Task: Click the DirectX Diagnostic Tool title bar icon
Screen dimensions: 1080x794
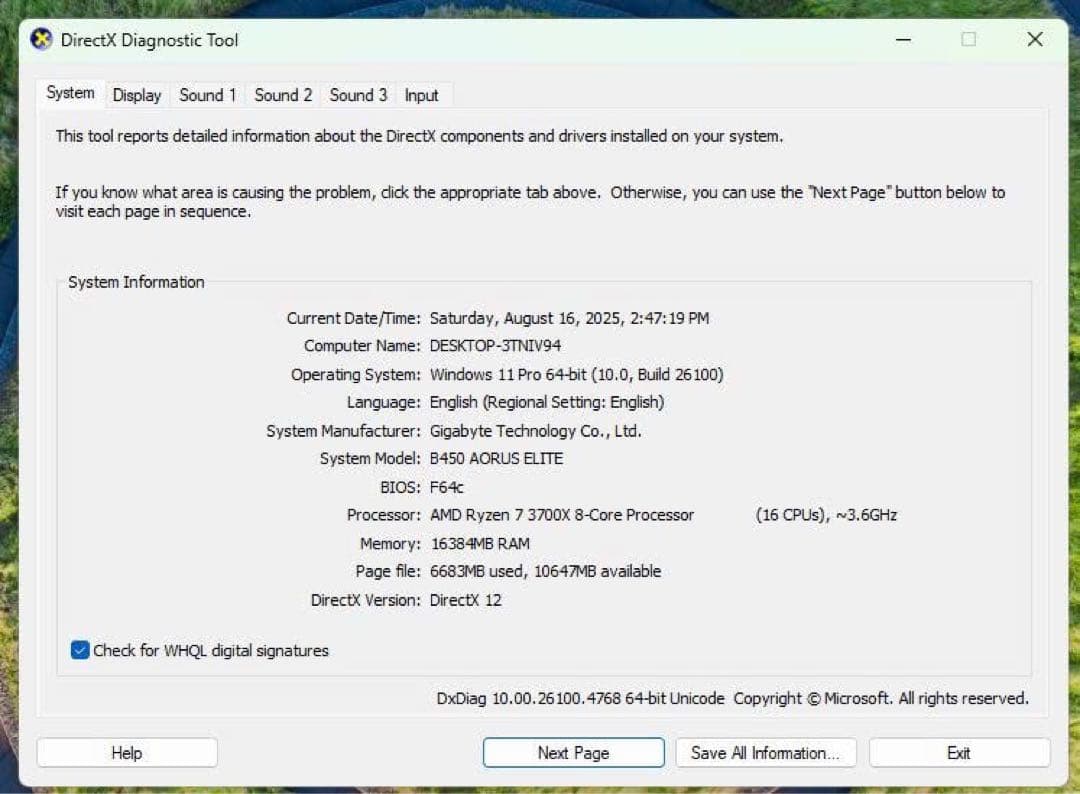Action: (x=41, y=40)
